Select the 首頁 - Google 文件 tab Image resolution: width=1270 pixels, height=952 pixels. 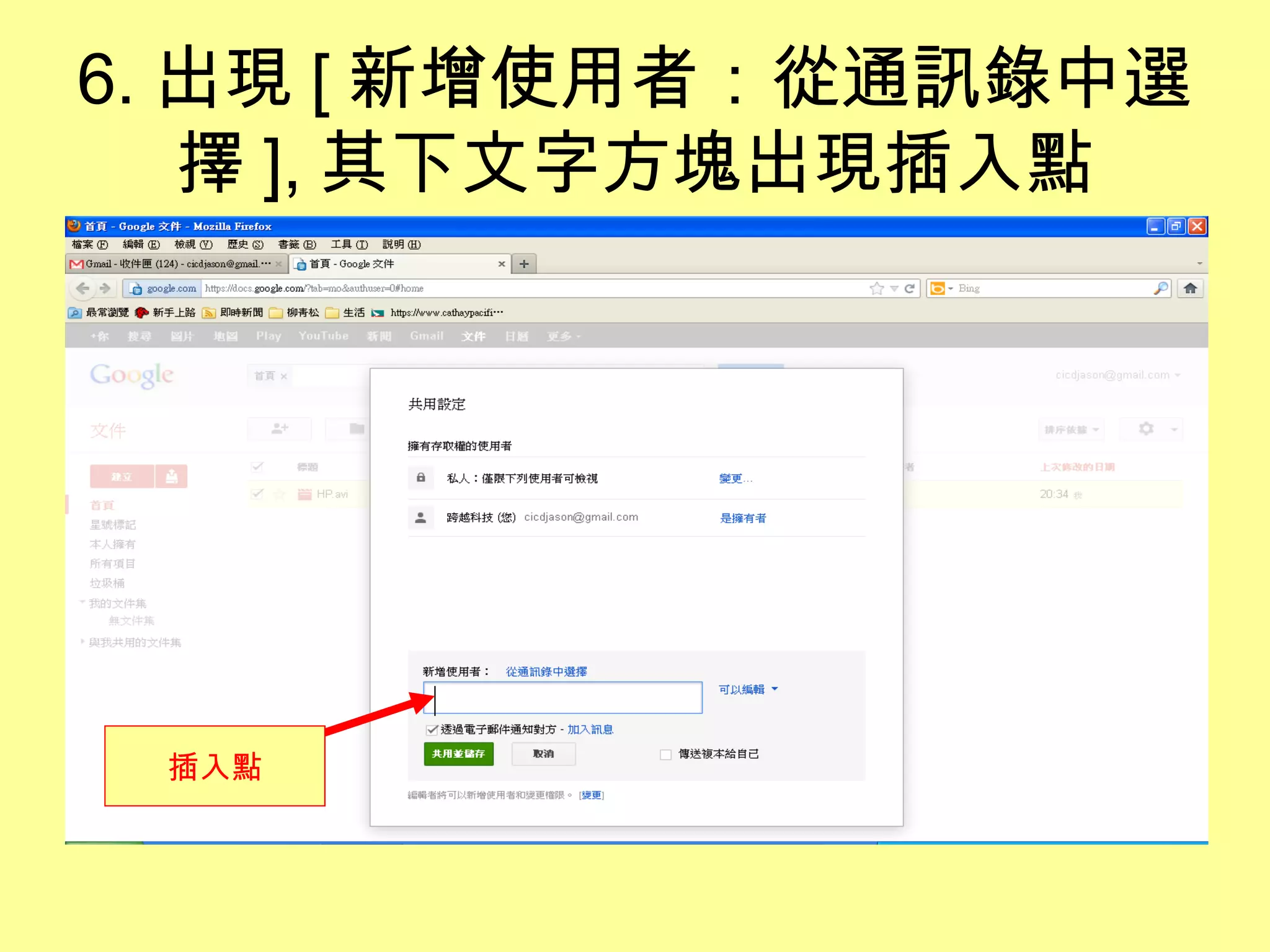pyautogui.click(x=400, y=264)
